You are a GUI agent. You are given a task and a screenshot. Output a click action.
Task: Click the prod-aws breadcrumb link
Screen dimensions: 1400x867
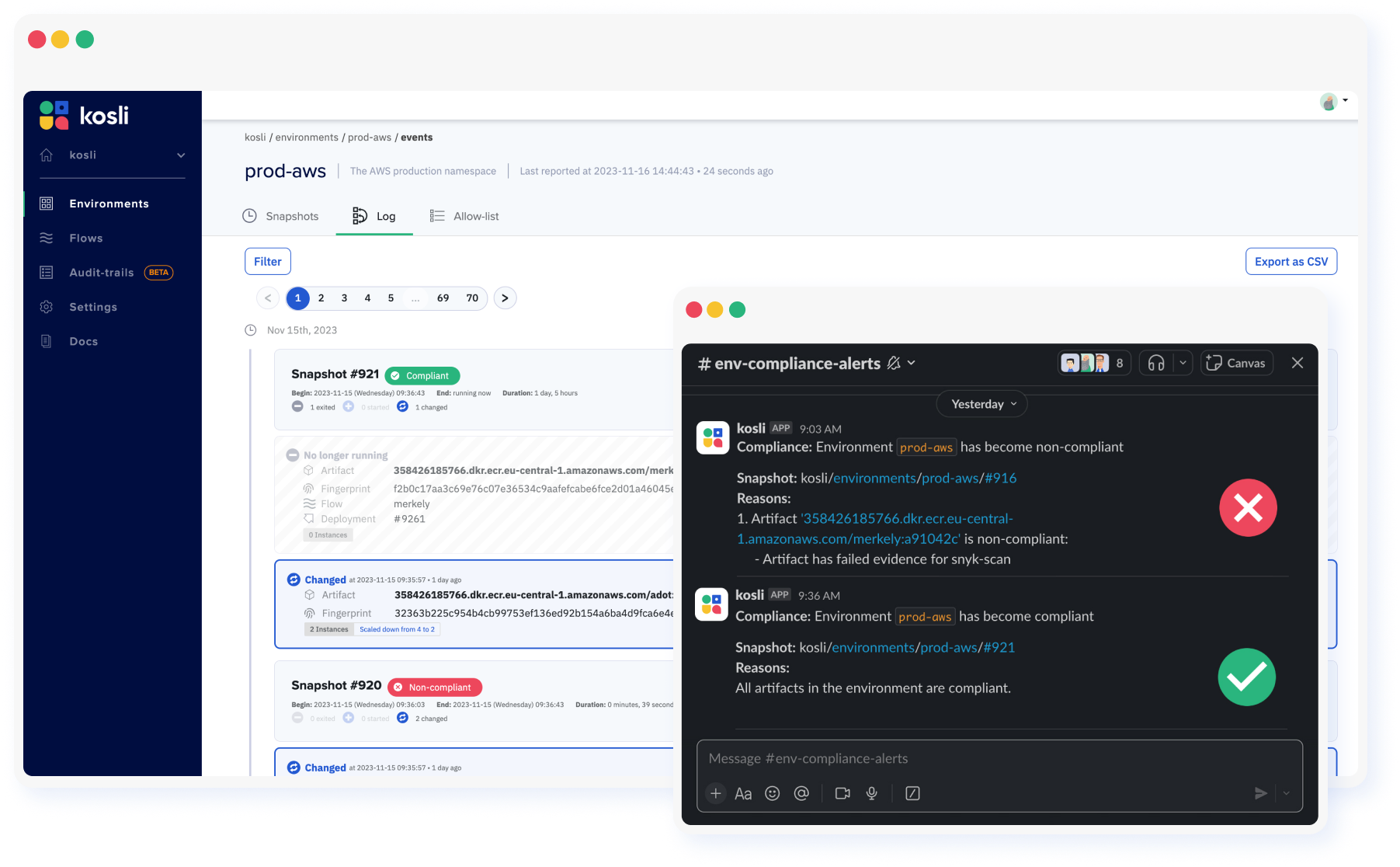[x=370, y=138]
